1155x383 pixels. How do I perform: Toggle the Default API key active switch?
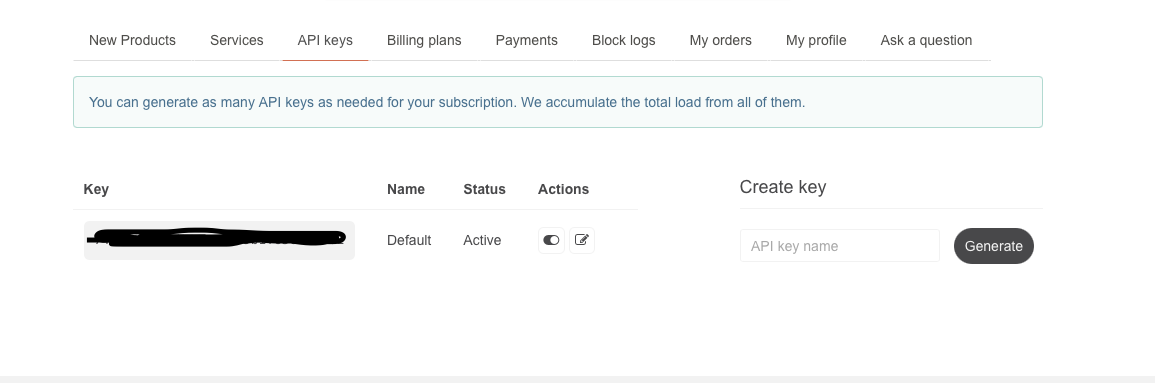tap(551, 240)
